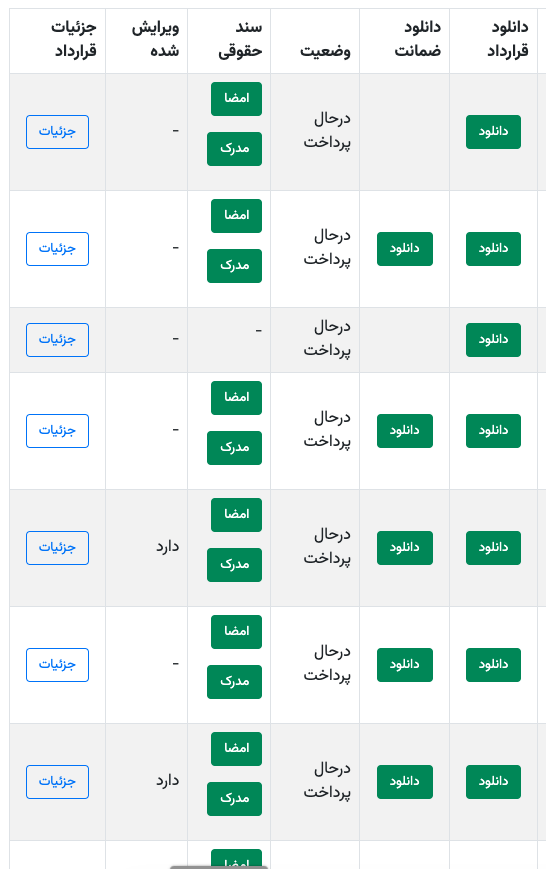Click وضعیت column header
This screenshot has height=869, width=546.
tap(325, 51)
